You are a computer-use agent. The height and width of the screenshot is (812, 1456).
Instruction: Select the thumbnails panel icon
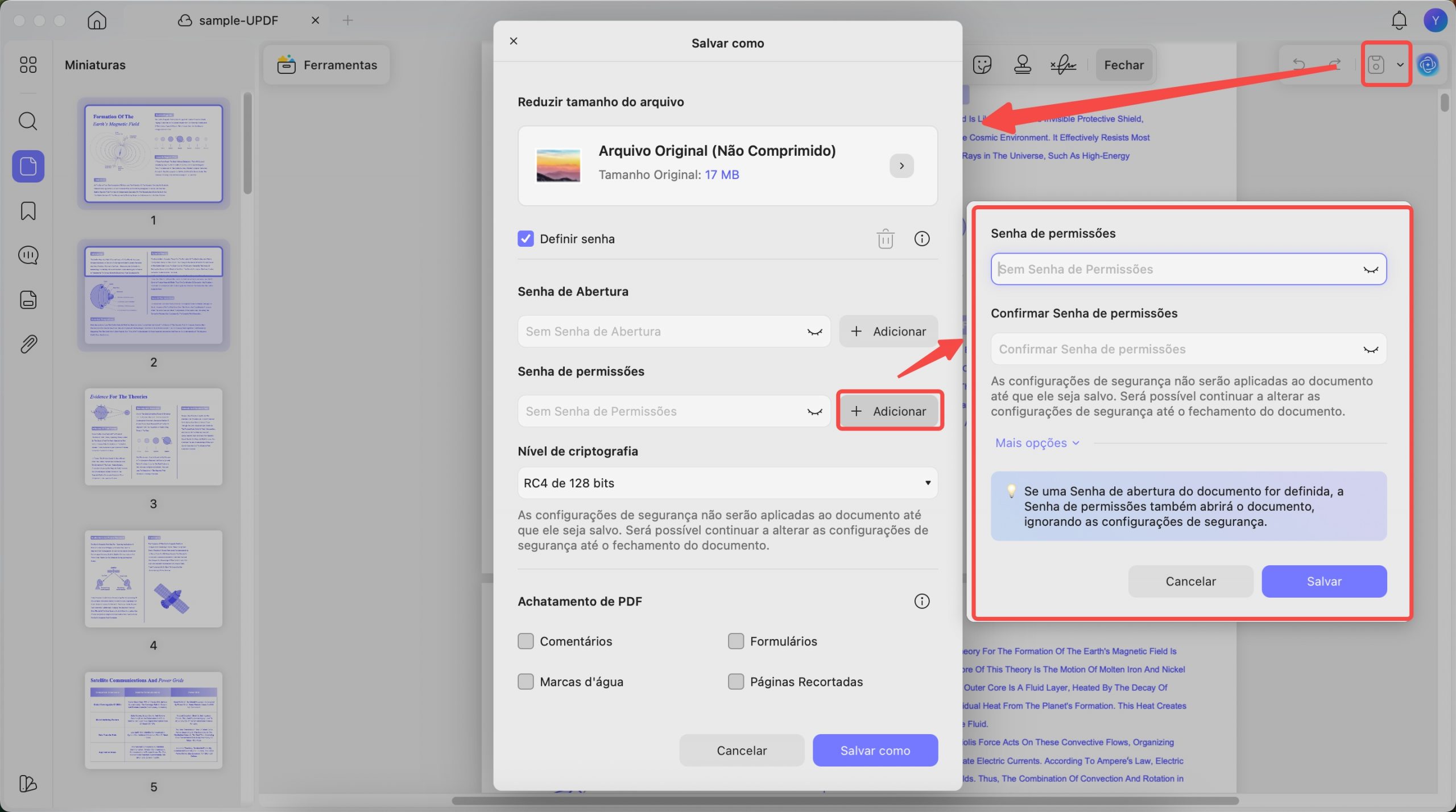click(x=28, y=166)
